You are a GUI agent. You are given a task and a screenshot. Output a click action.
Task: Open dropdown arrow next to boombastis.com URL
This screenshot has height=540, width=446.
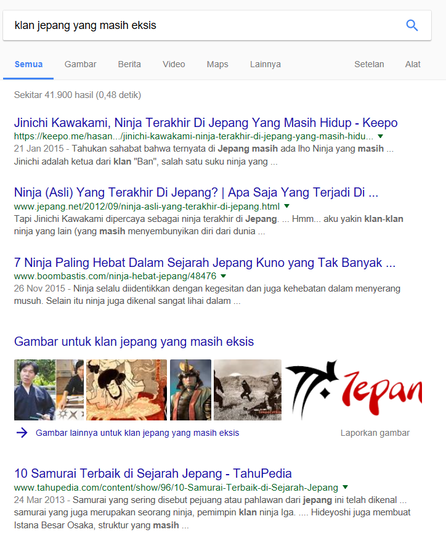(x=223, y=276)
